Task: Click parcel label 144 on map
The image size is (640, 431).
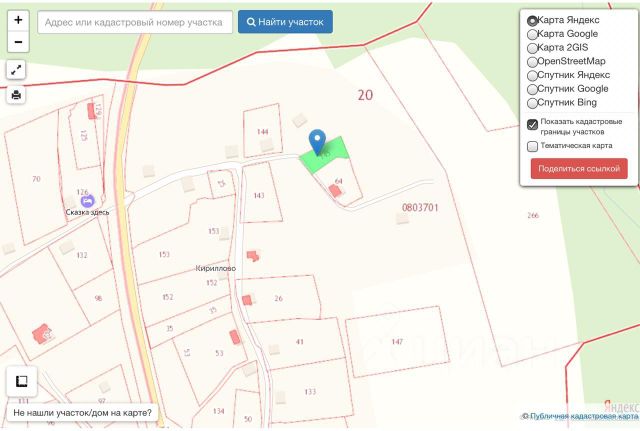Action: pyautogui.click(x=262, y=132)
